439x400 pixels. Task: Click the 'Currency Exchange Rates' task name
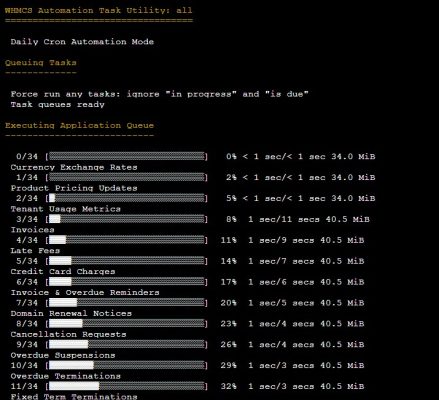pyautogui.click(x=74, y=167)
